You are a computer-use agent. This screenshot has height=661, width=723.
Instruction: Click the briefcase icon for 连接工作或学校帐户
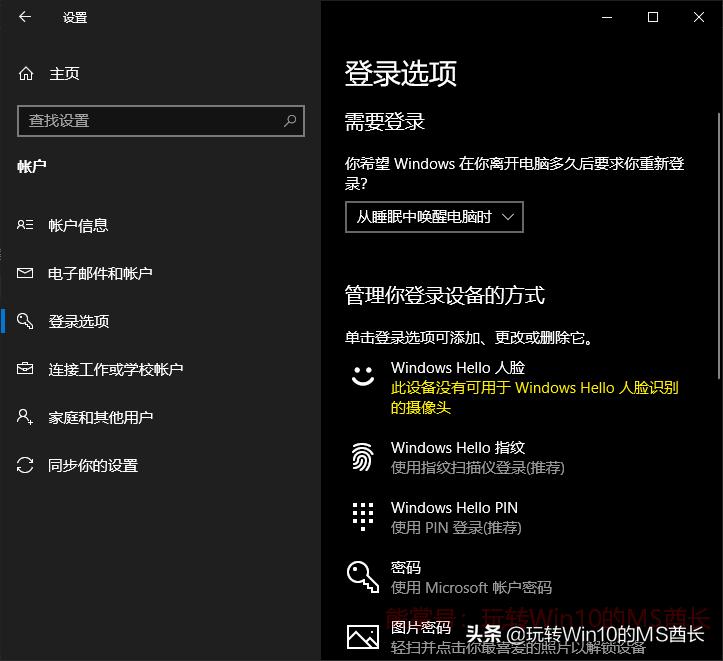point(25,369)
